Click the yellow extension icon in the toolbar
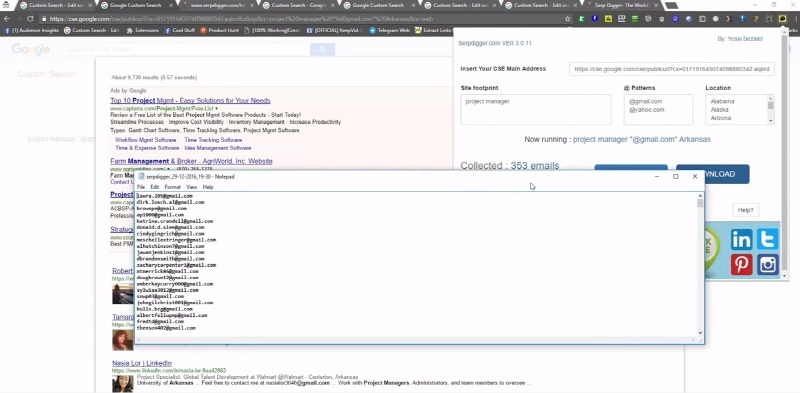 click(608, 19)
